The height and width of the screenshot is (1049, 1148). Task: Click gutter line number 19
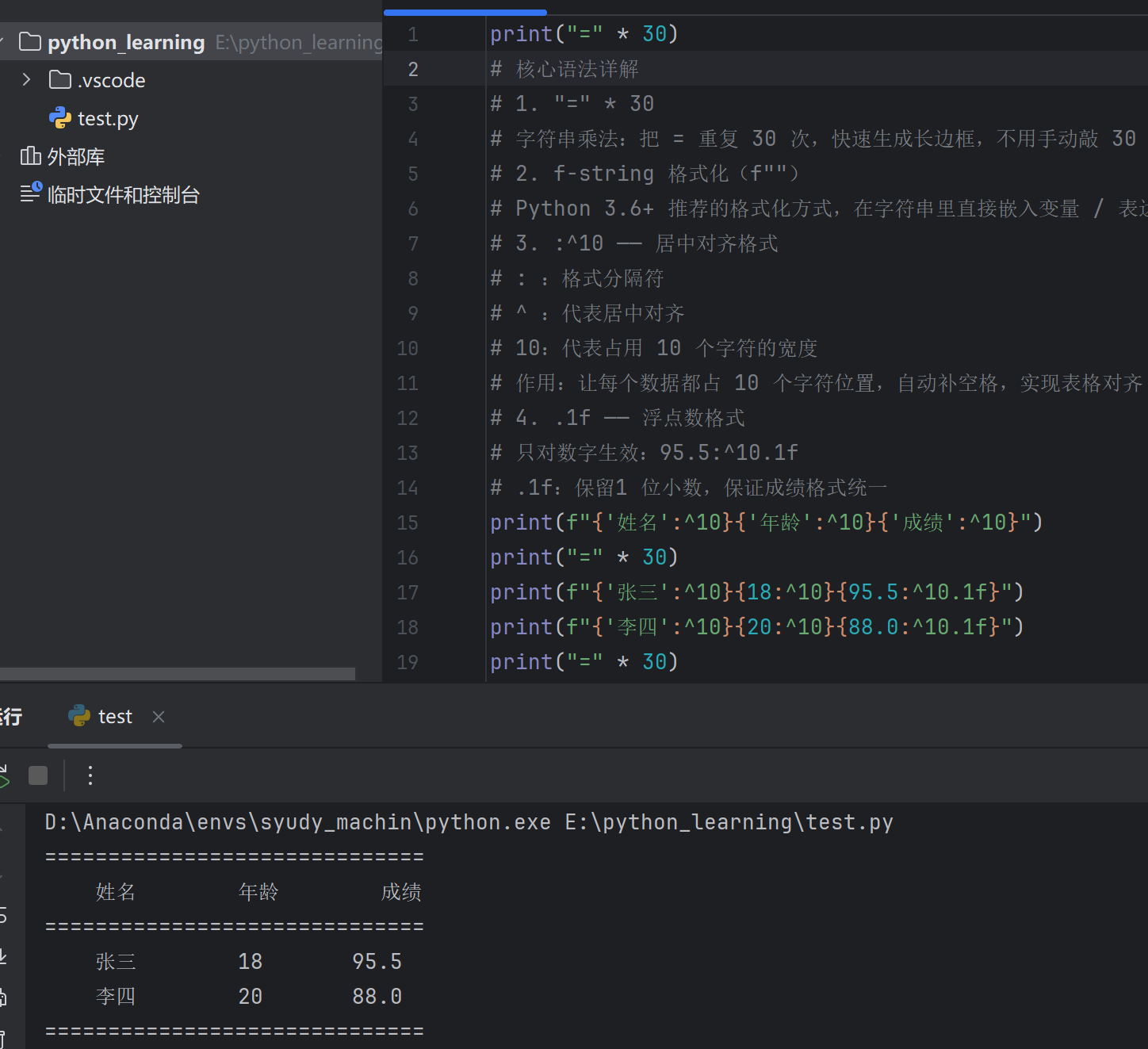408,663
